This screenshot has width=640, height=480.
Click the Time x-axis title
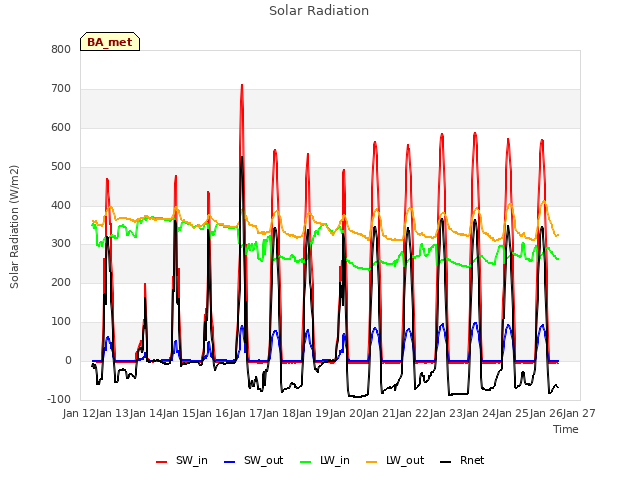pos(566,429)
